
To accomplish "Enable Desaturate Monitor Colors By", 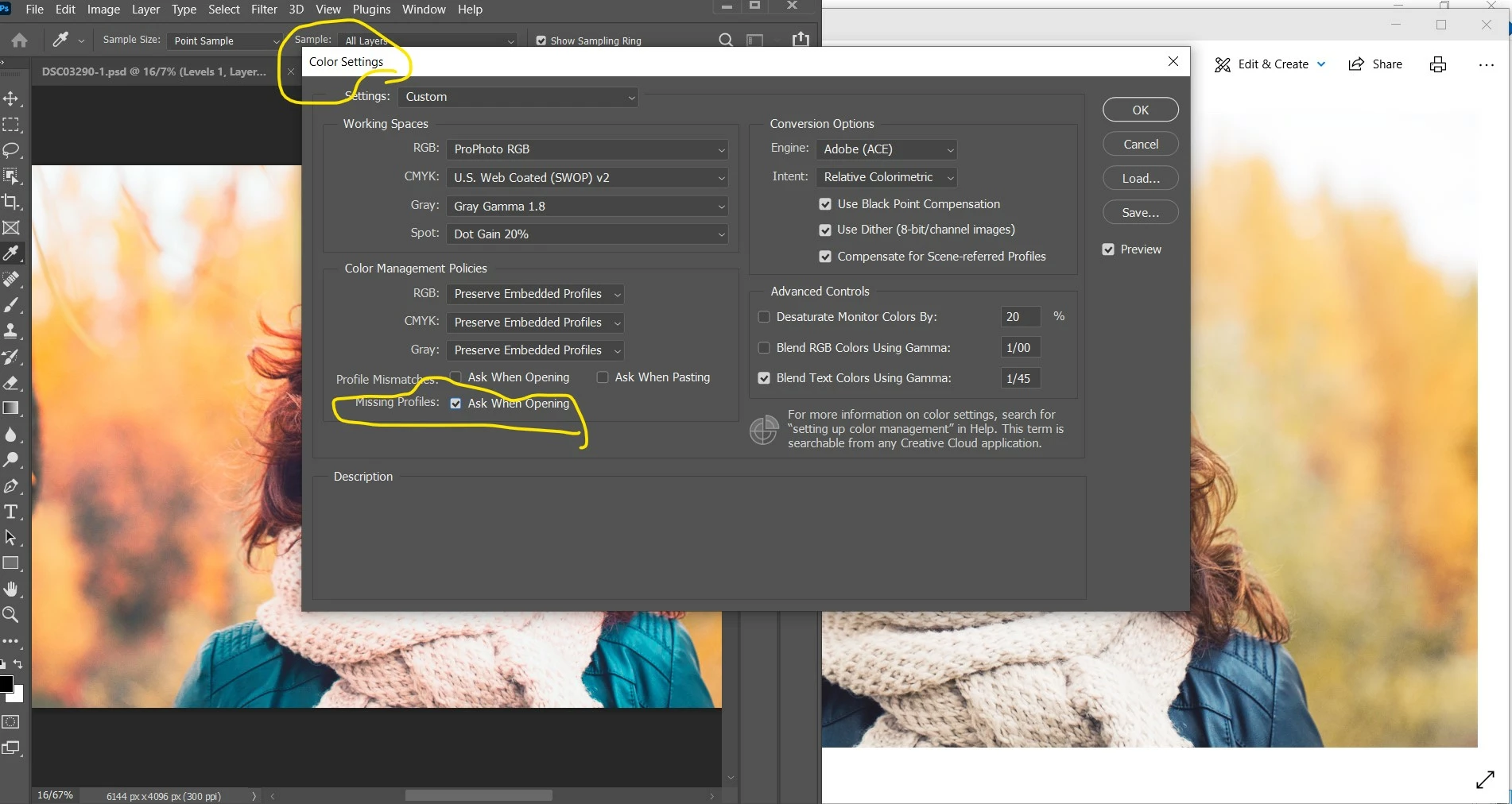I will [764, 316].
